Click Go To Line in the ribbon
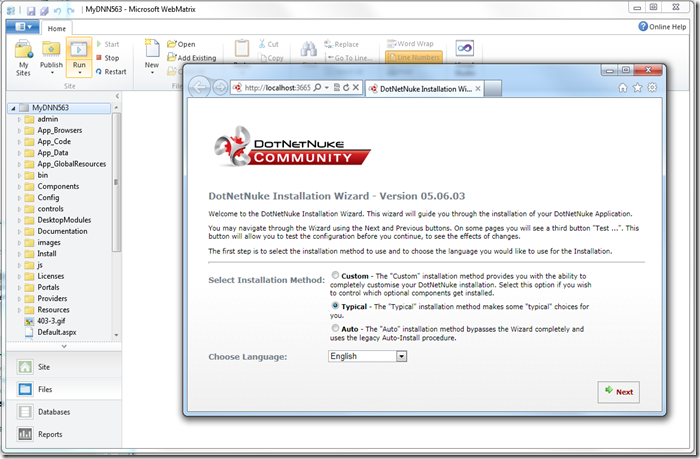Viewport: 700px width, 459px height. tap(348, 58)
